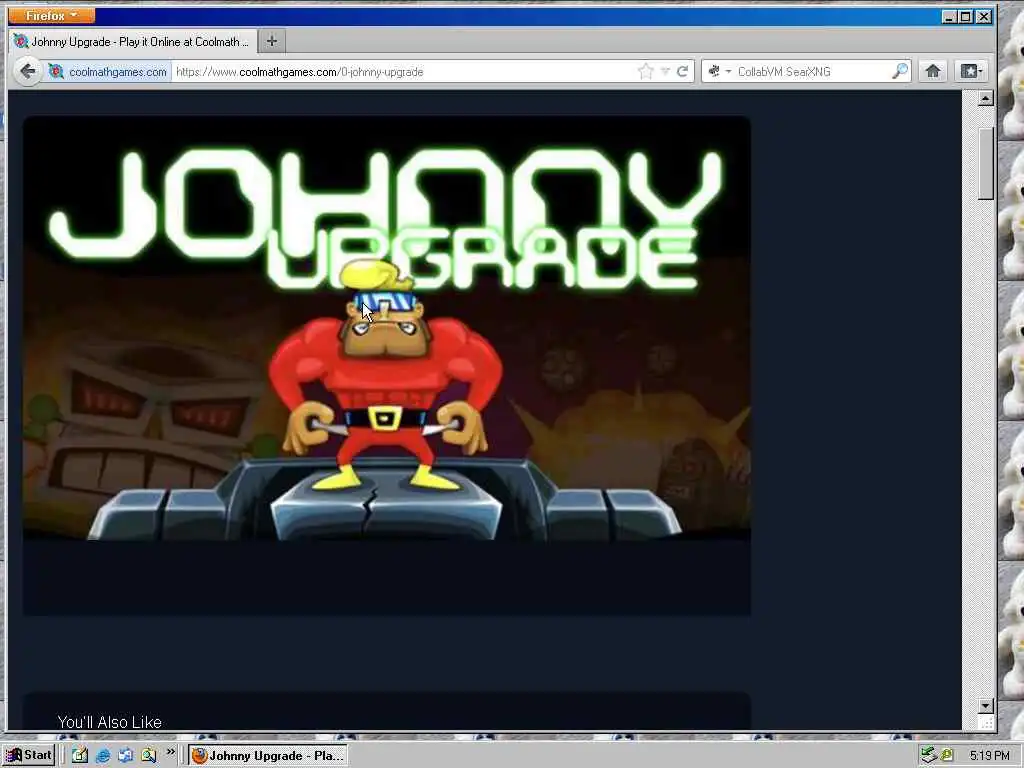Expand the Quick Launch overflow chevron
Viewport: 1024px width, 768px height.
pos(170,752)
